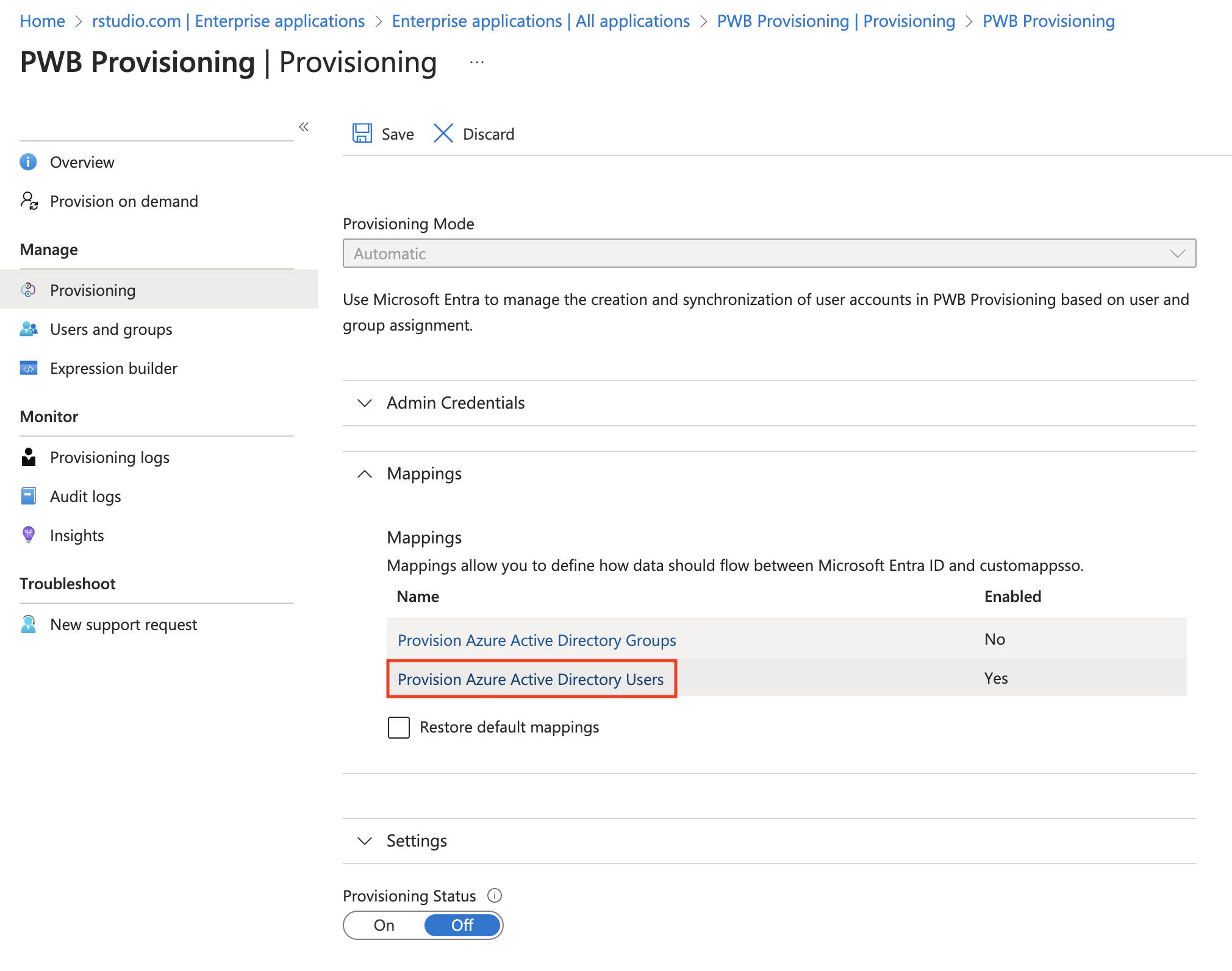Viewport: 1232px width, 971px height.
Task: Open Provision Azure Active Directory Users mapping
Action: click(x=531, y=679)
